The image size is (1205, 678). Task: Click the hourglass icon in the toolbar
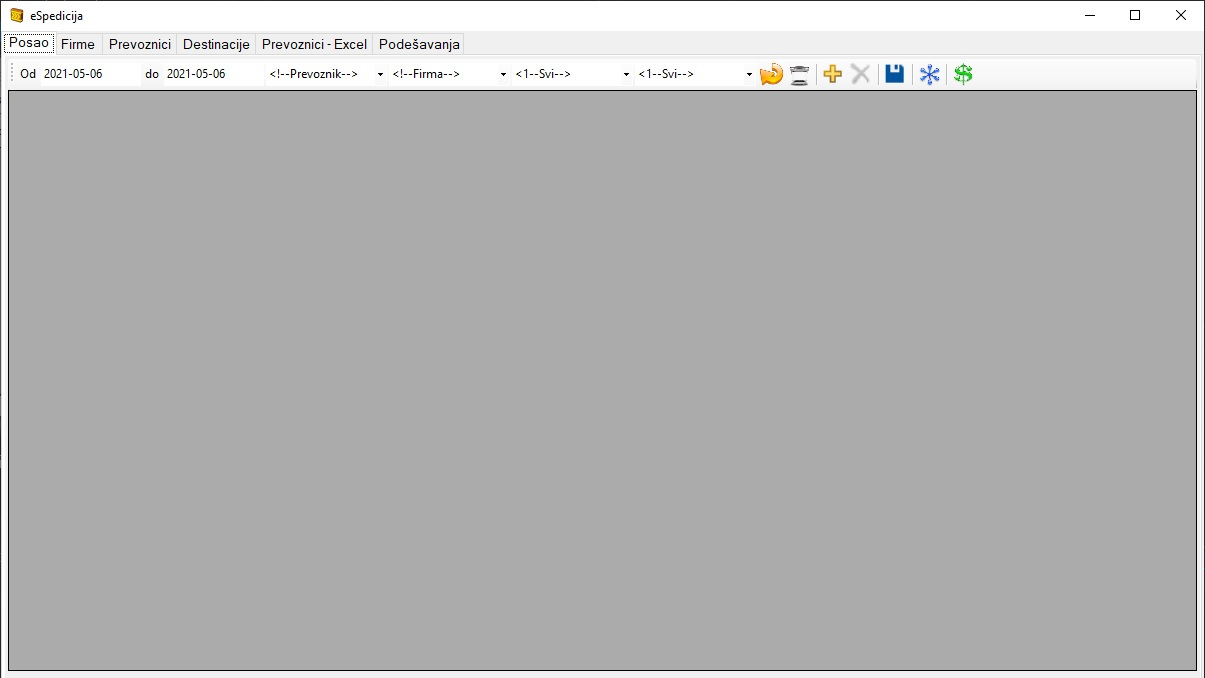[x=799, y=74]
